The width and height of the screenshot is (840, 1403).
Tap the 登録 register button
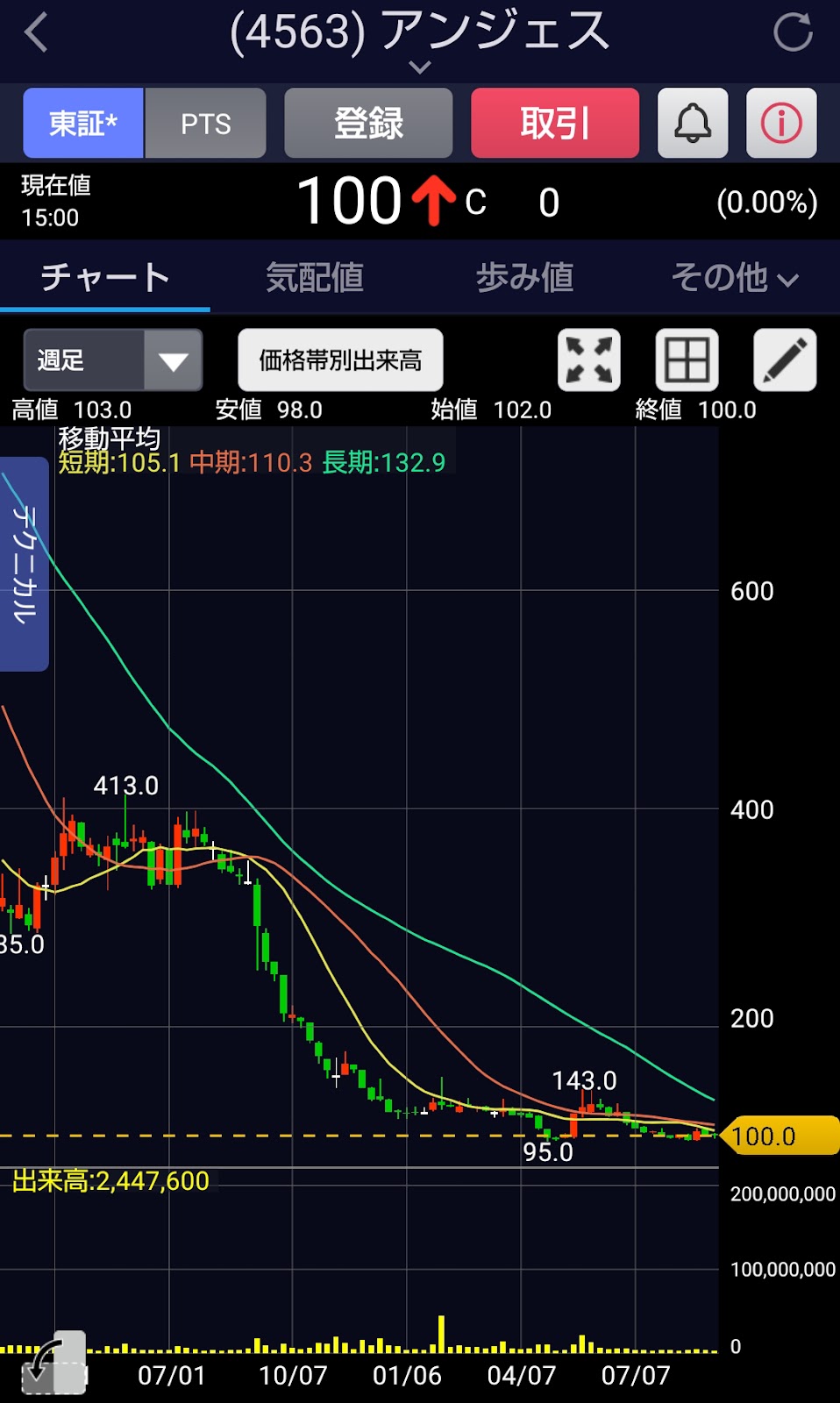(x=368, y=123)
